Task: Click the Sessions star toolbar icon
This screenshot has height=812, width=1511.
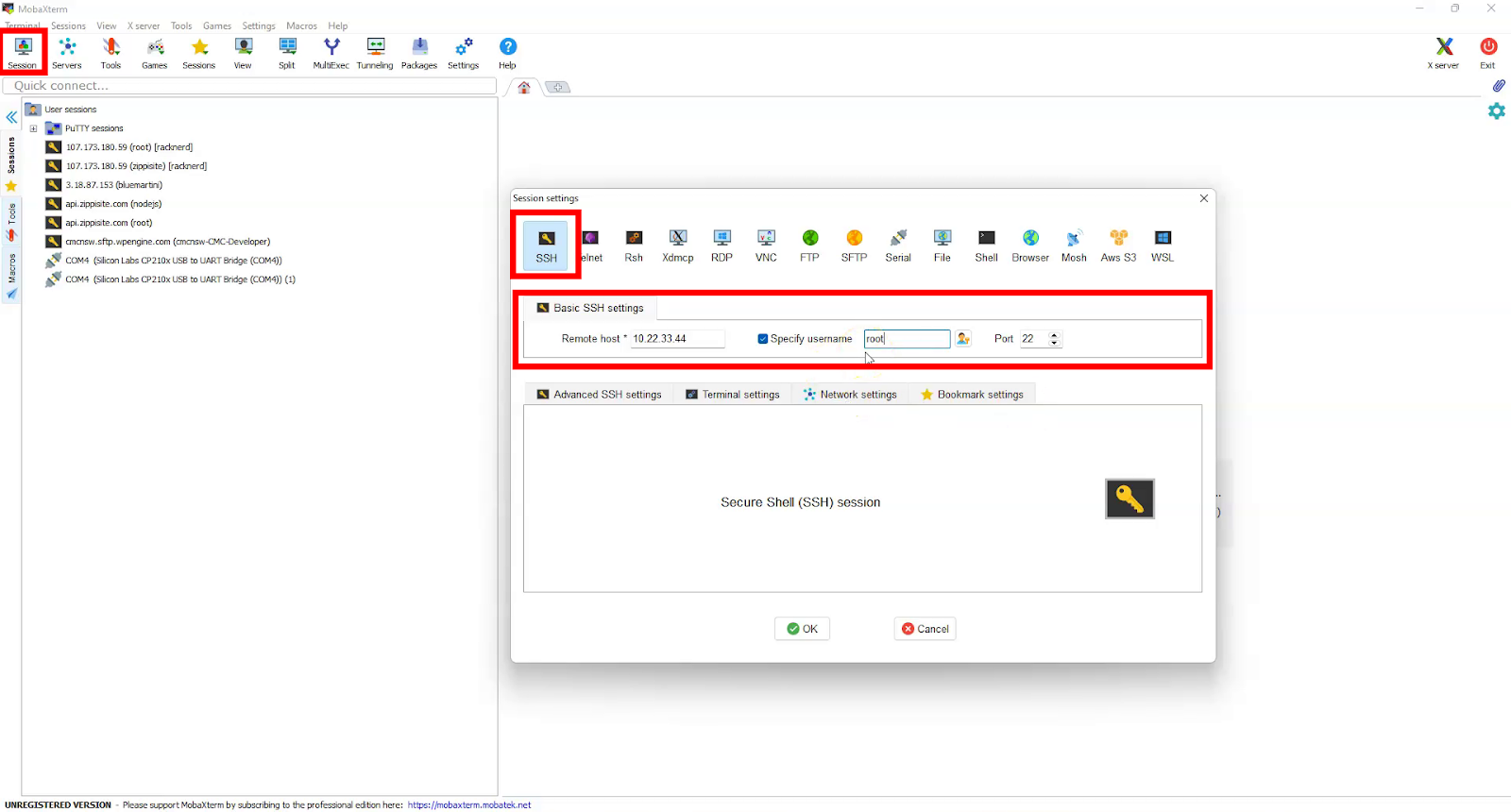Action: [x=199, y=53]
